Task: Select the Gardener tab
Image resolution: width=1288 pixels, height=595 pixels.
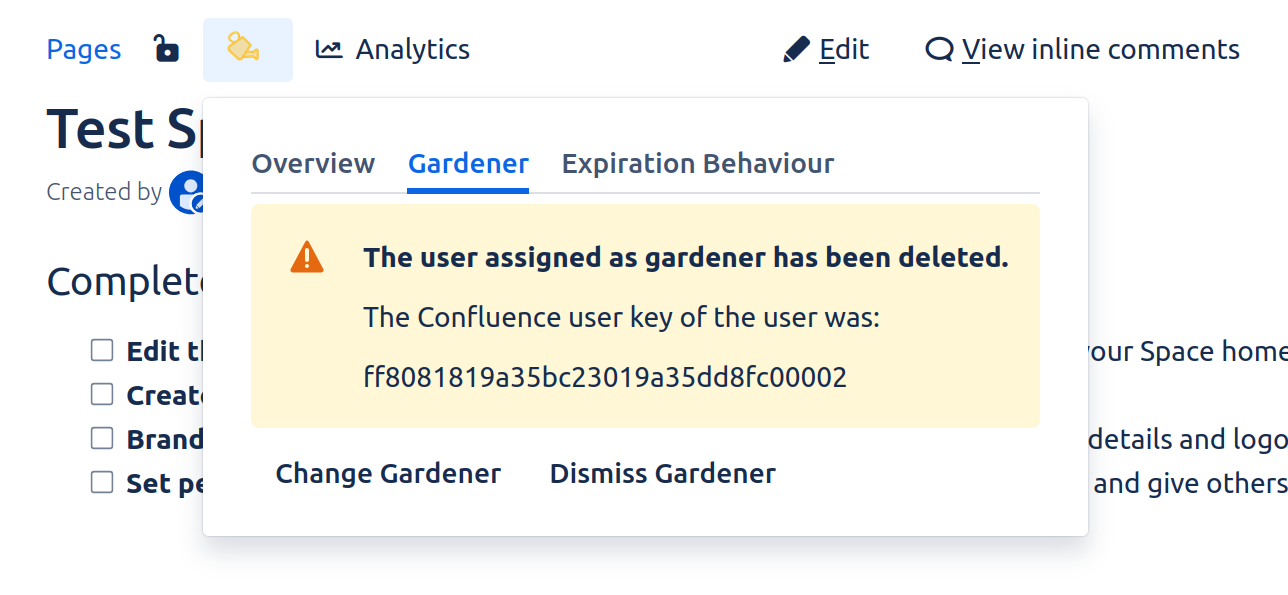Action: 468,163
